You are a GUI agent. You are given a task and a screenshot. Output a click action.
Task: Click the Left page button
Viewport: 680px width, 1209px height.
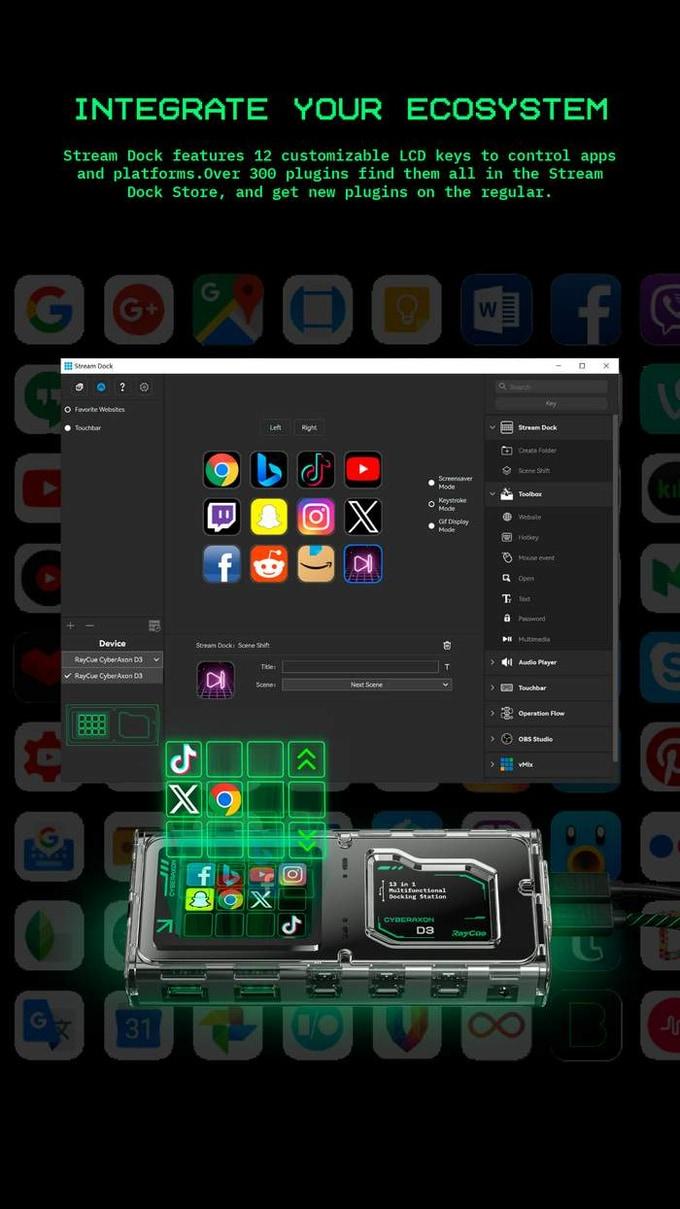pos(275,427)
